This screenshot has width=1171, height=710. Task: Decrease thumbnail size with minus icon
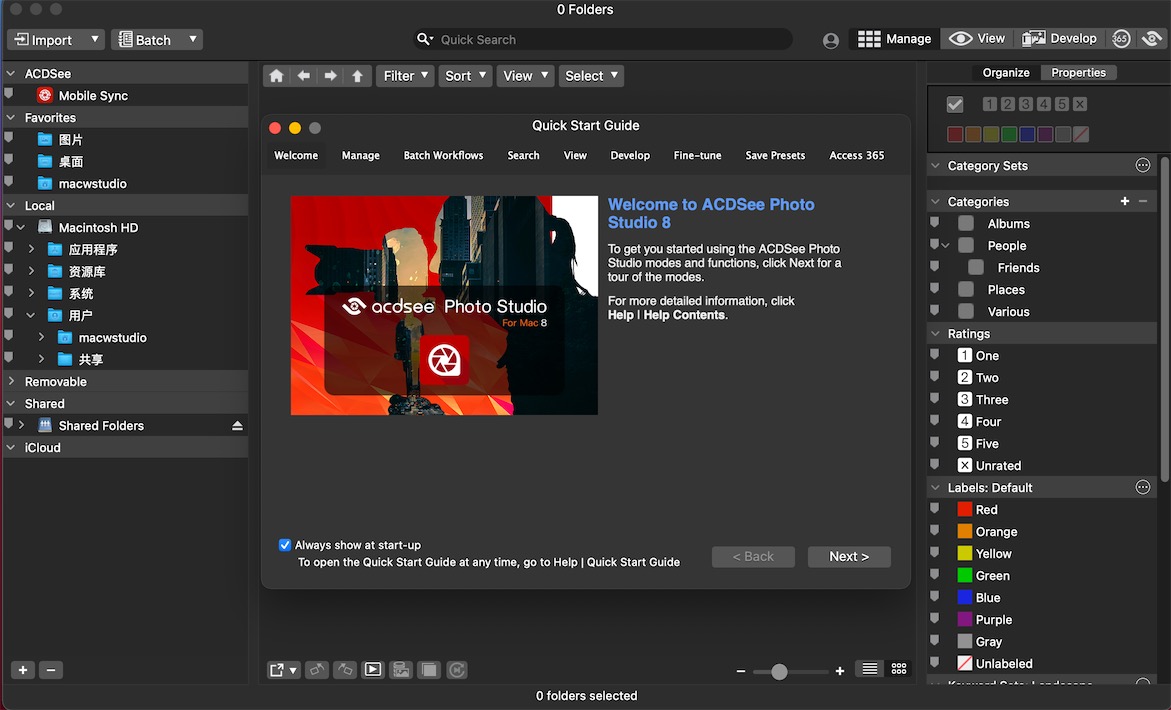[741, 671]
